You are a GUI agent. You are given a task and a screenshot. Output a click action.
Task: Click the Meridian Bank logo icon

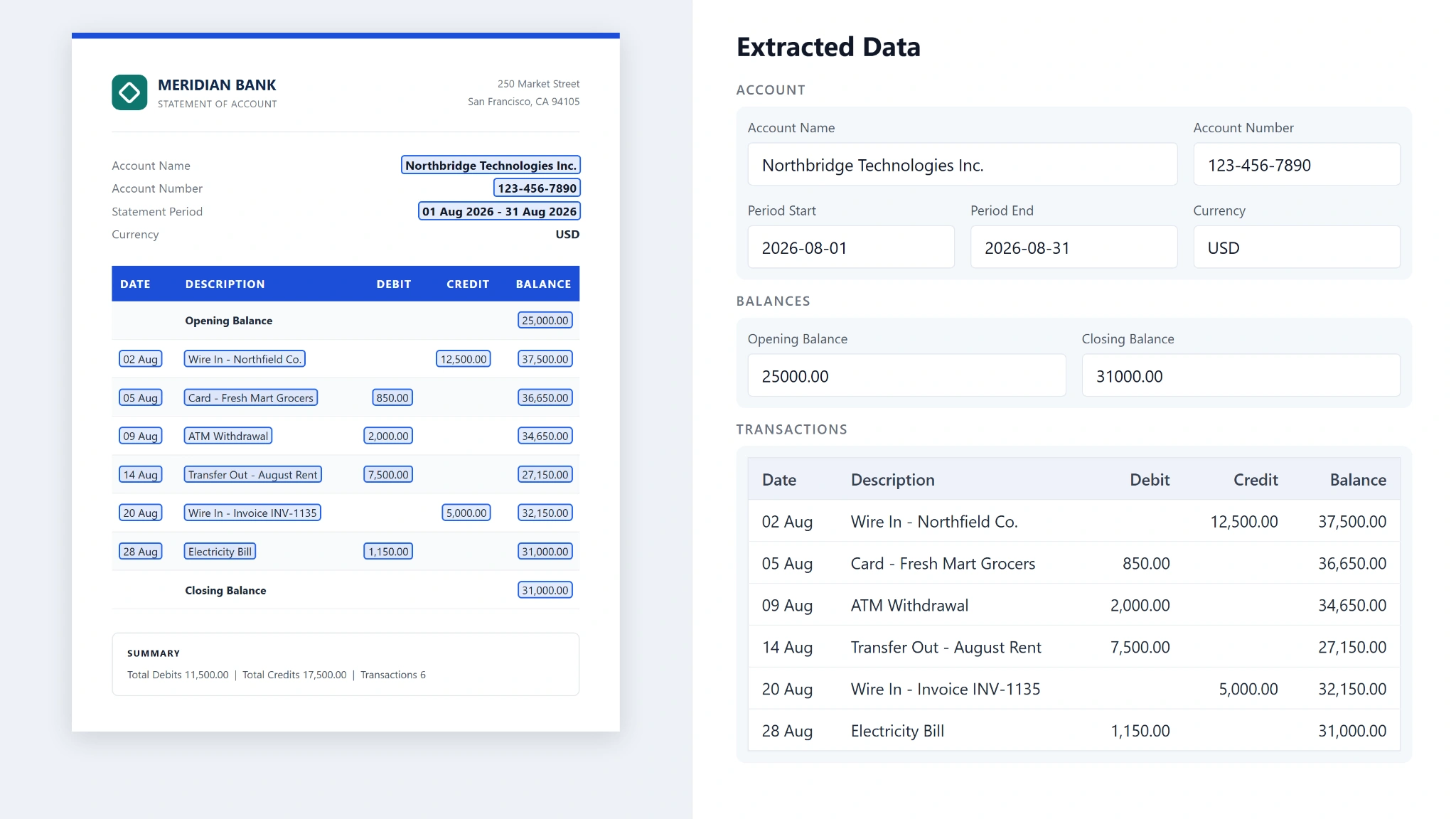129,92
